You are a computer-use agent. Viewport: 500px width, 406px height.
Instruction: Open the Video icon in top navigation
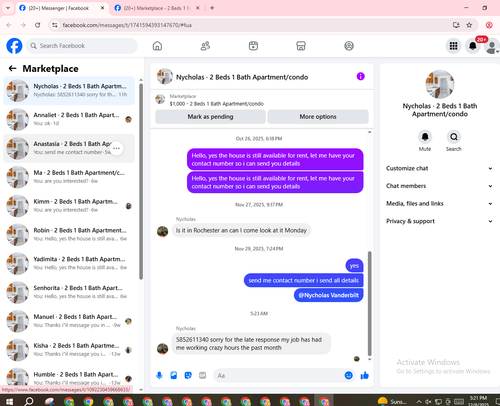click(x=253, y=46)
